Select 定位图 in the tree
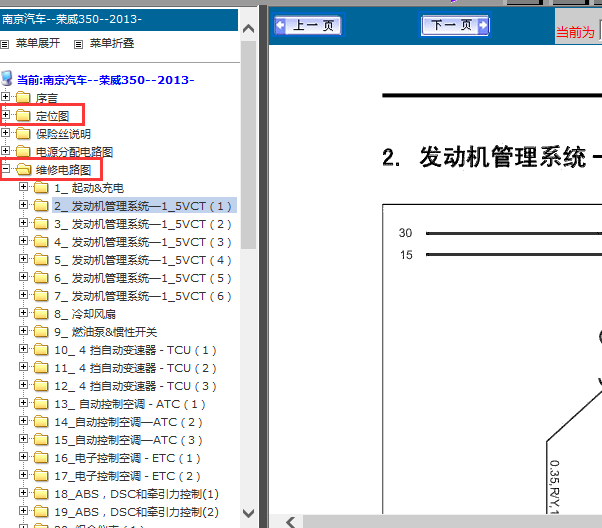Image resolution: width=602 pixels, height=528 pixels. click(52, 116)
